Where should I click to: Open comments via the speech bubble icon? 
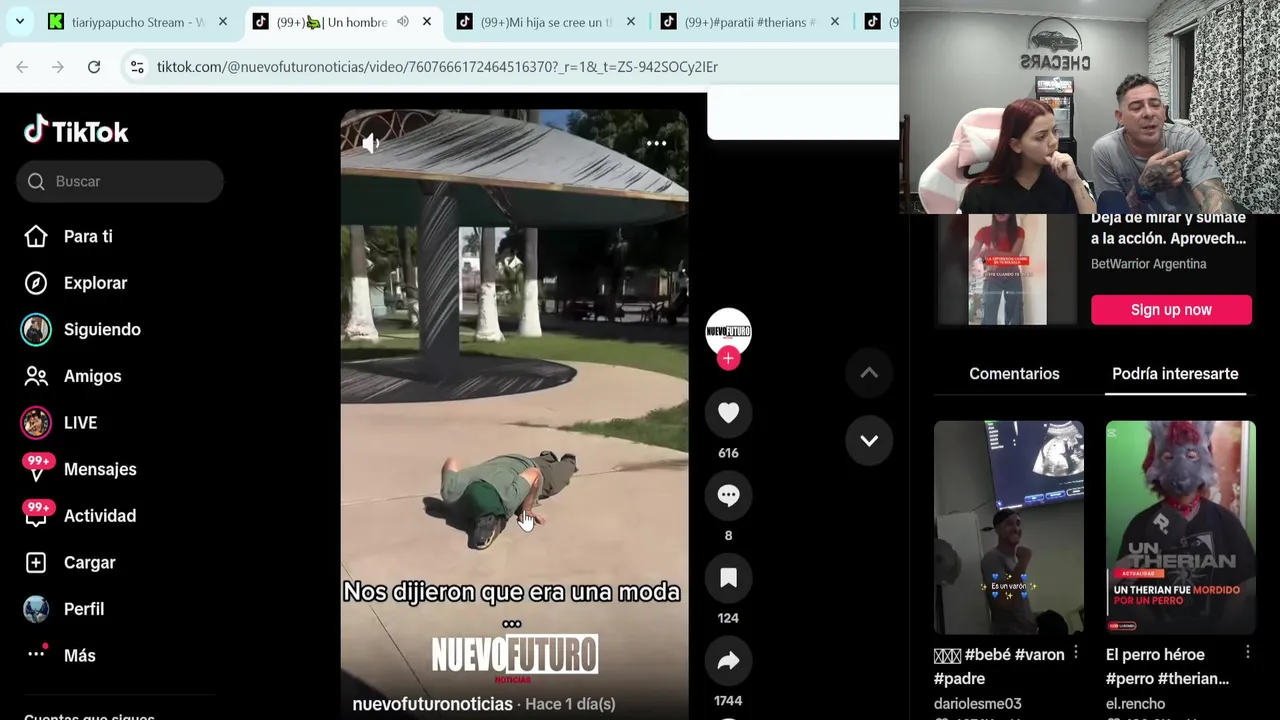pos(728,496)
